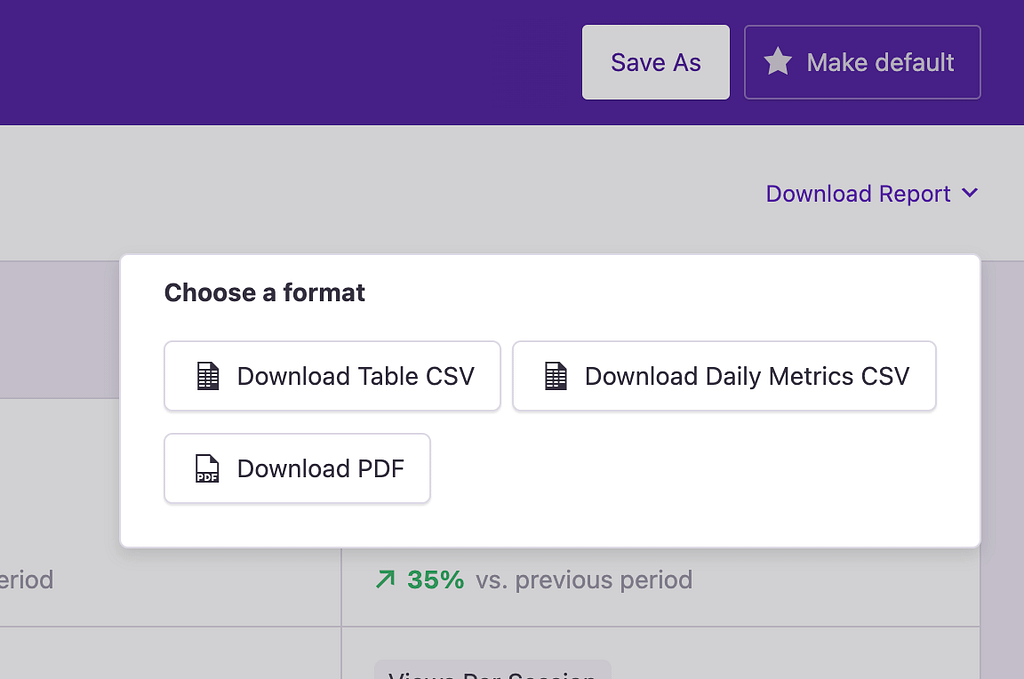Click the star icon on Make default button
1024x679 pixels.
tap(777, 62)
